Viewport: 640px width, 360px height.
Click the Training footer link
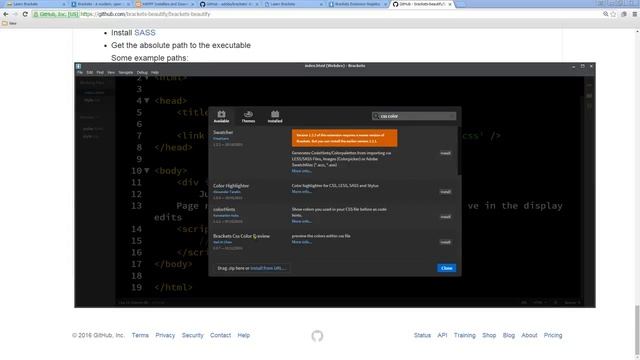click(x=464, y=335)
